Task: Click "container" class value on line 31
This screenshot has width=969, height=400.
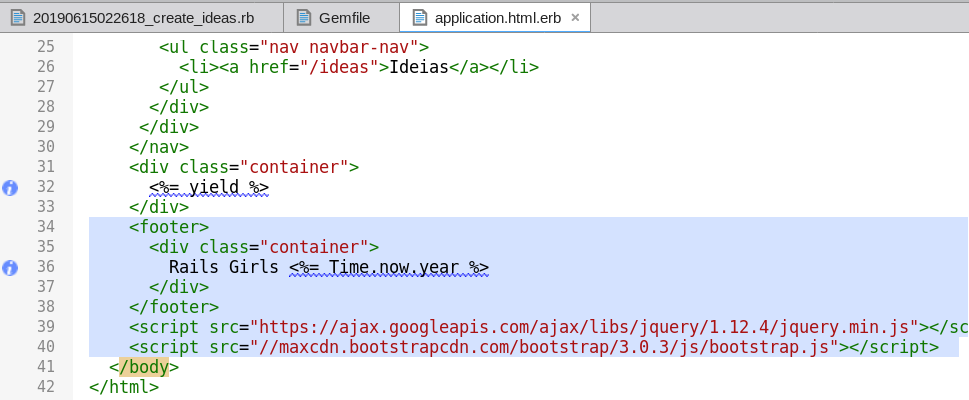Action: (294, 167)
